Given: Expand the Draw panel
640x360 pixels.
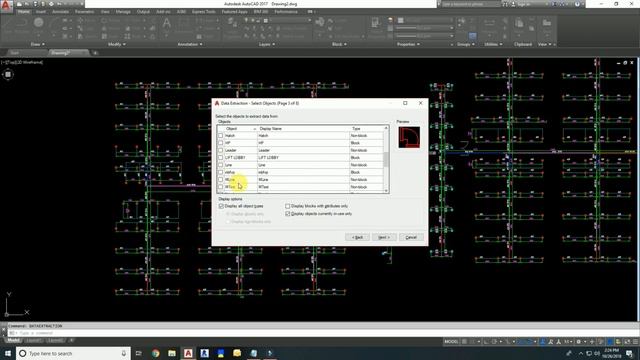Looking at the screenshot, I should (38, 44).
